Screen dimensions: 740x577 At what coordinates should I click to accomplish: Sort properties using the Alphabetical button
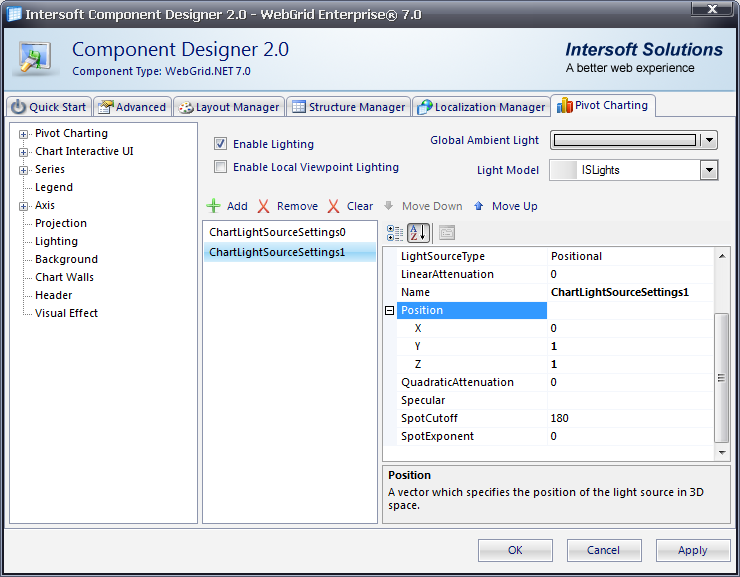tap(419, 233)
